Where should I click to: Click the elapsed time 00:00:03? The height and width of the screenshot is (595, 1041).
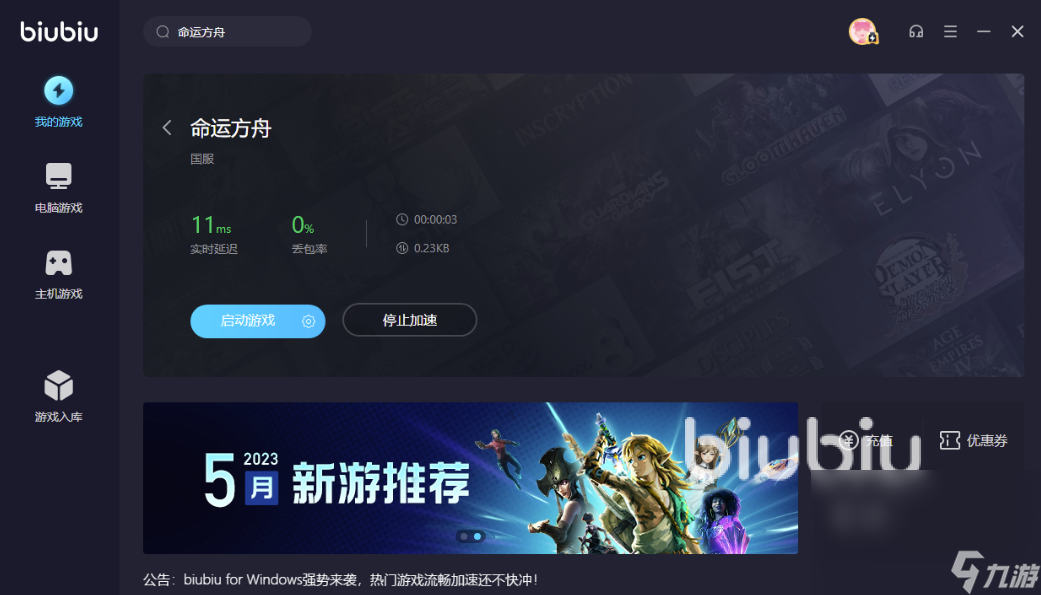[x=436, y=220]
